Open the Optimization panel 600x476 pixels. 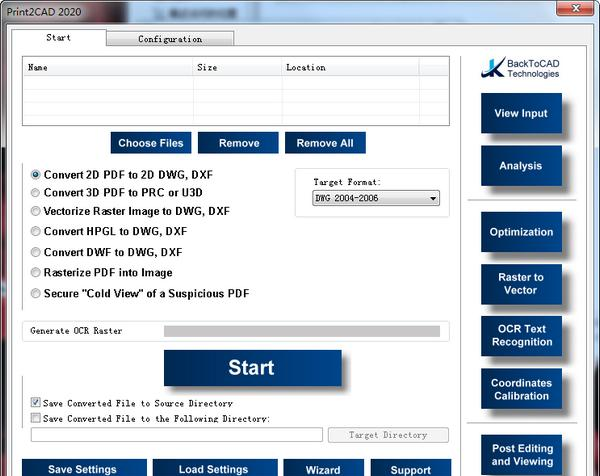[521, 232]
